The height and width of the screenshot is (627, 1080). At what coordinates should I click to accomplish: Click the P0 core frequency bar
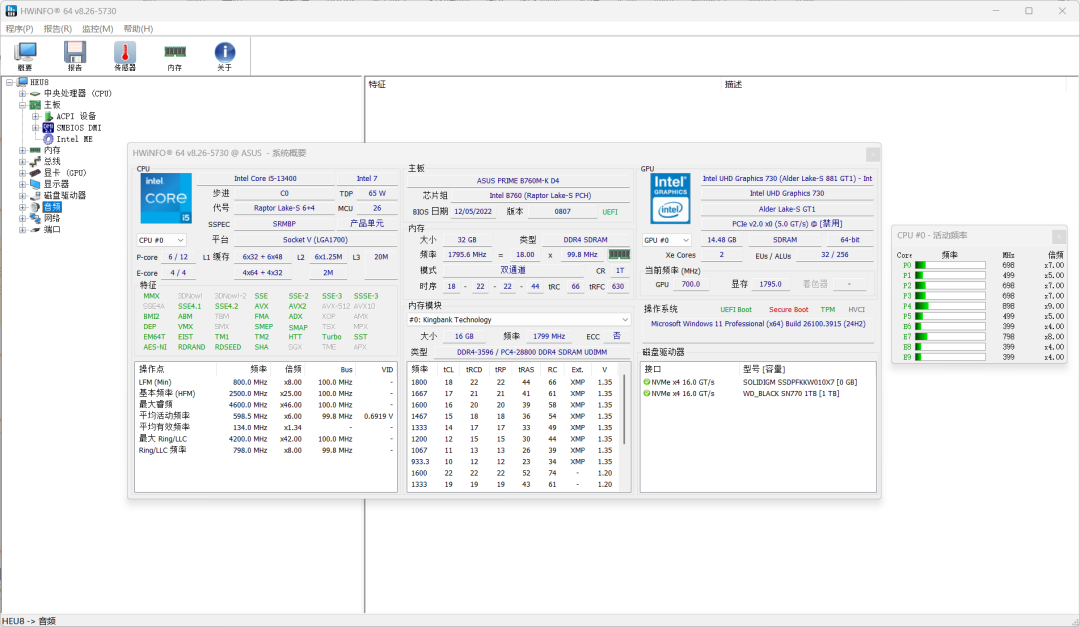pyautogui.click(x=950, y=265)
